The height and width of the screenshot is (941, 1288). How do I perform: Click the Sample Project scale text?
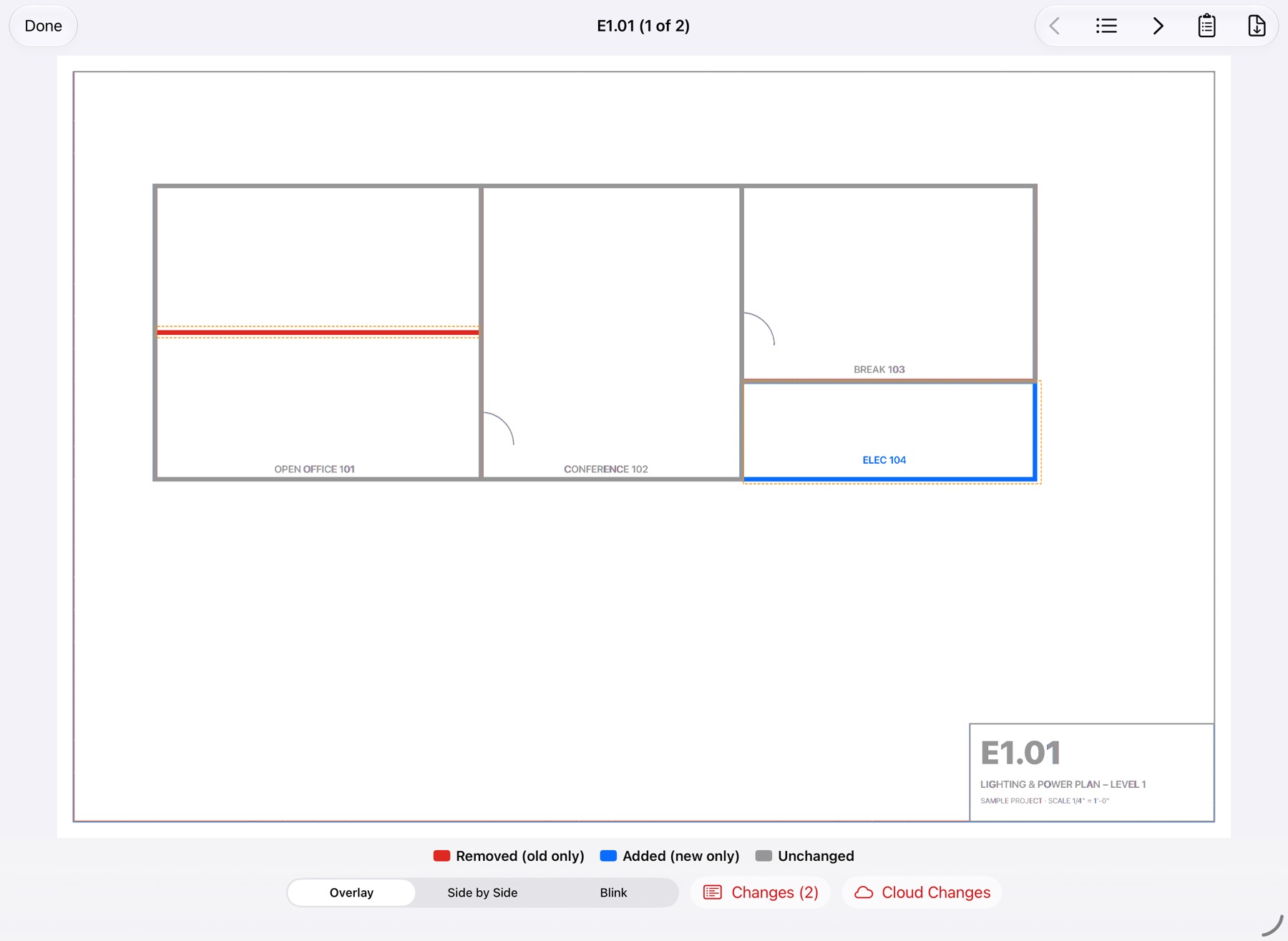1045,801
